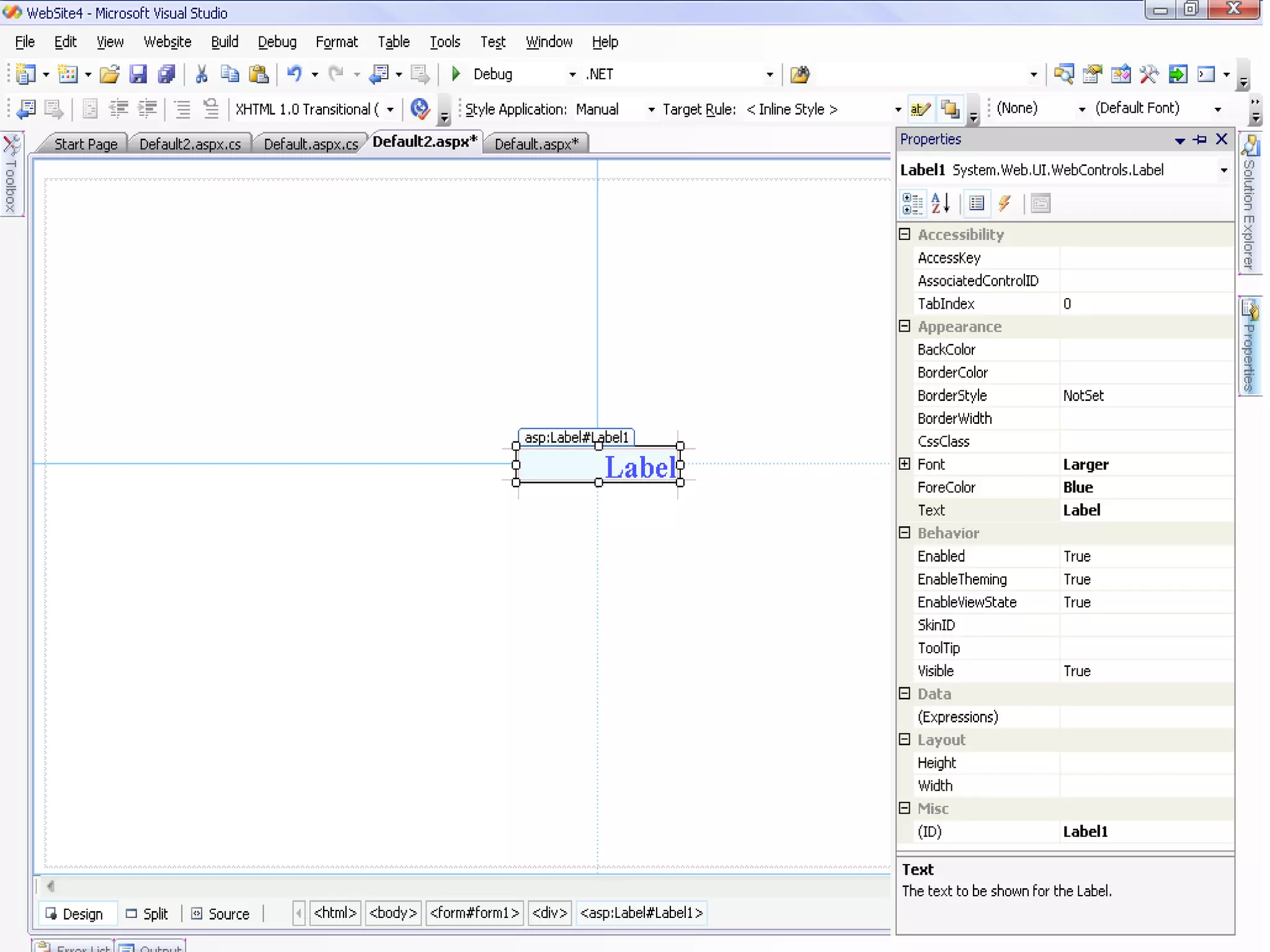
Task: Sort properties alphabetically with A-Z icon
Action: [940, 203]
